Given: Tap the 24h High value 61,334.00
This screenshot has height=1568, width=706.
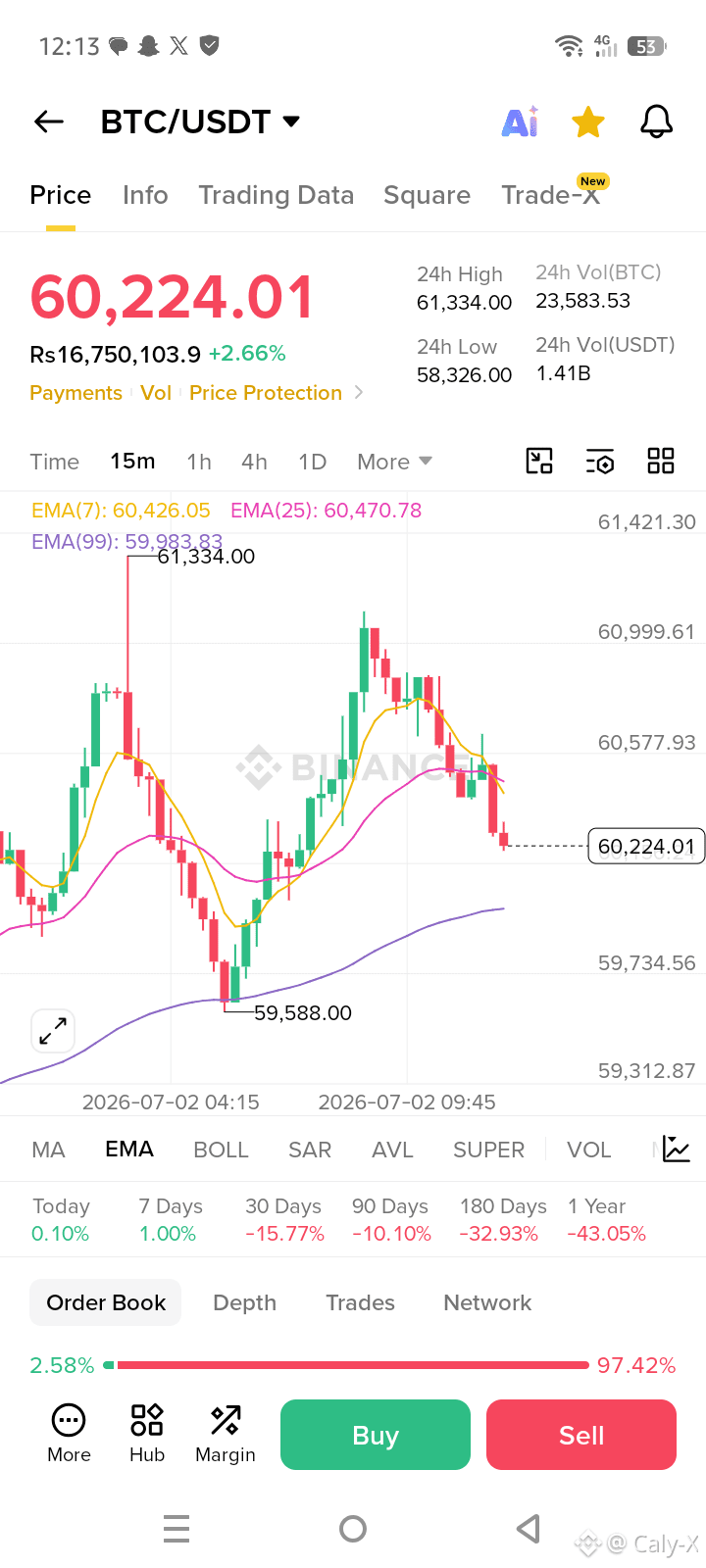Looking at the screenshot, I should [465, 303].
